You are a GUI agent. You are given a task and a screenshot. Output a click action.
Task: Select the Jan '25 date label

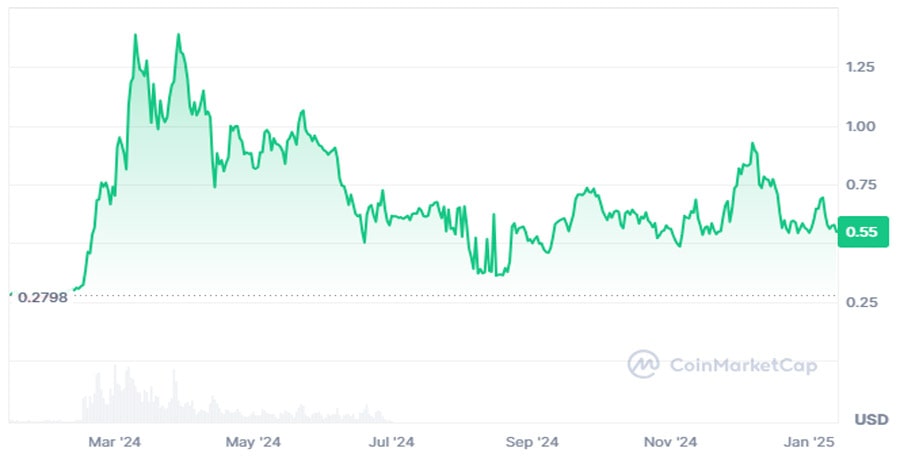click(x=808, y=441)
